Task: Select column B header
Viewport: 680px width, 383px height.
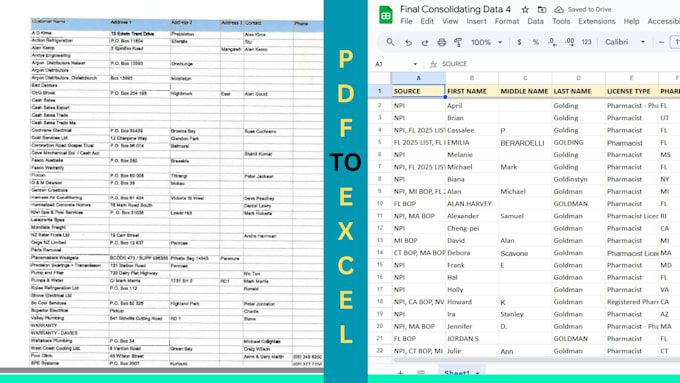Action: [472, 78]
